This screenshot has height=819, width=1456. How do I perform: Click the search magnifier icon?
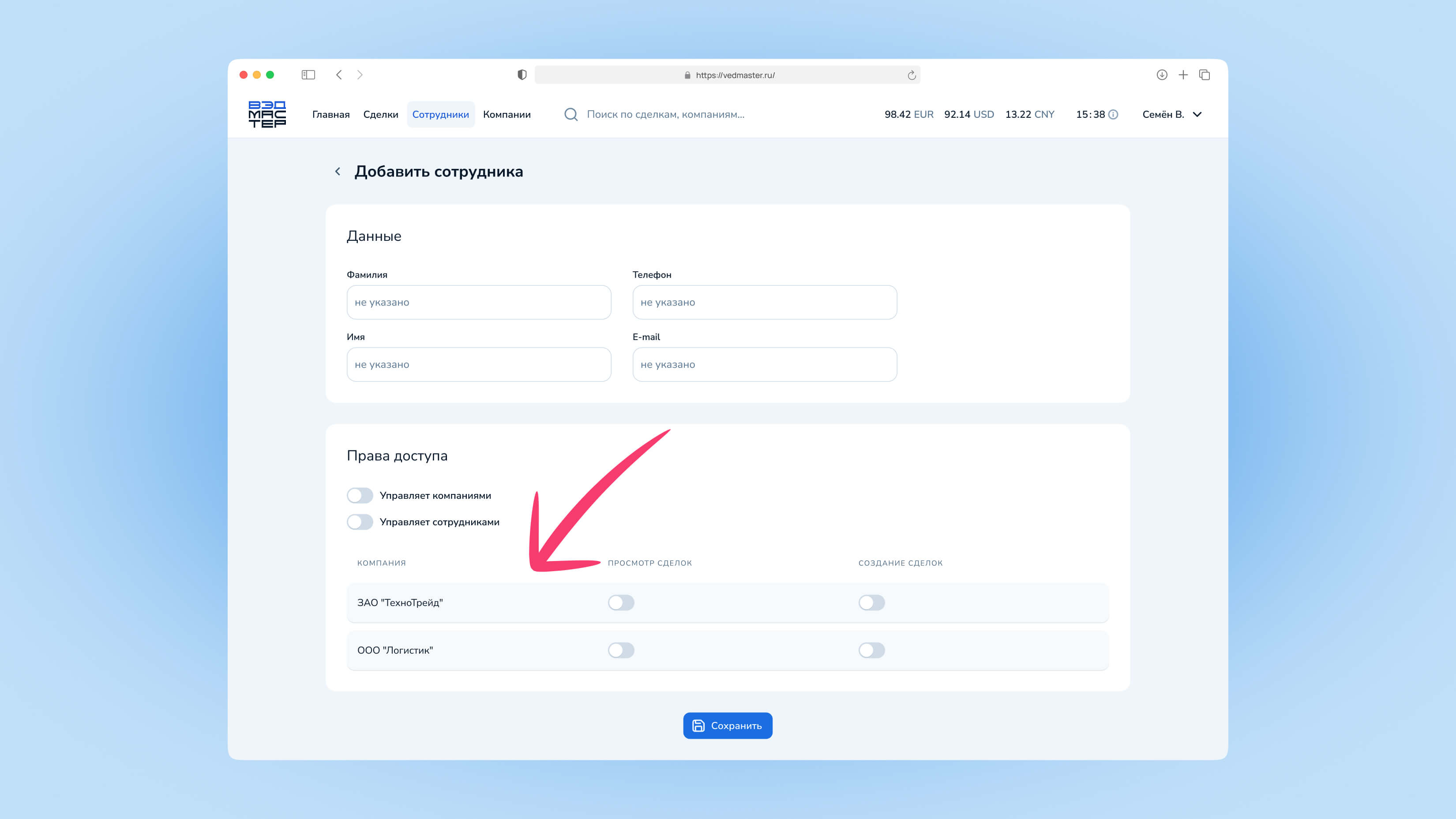[x=571, y=115]
